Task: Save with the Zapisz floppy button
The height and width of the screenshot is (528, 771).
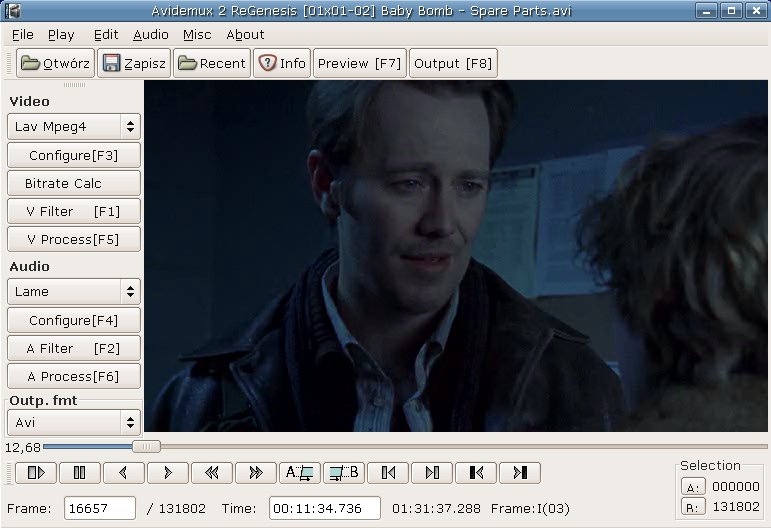Action: pyautogui.click(x=134, y=63)
